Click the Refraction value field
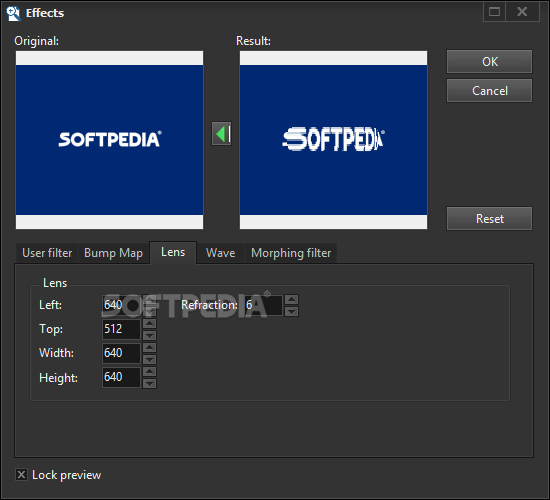Viewport: 550px width, 500px height. [x=263, y=305]
